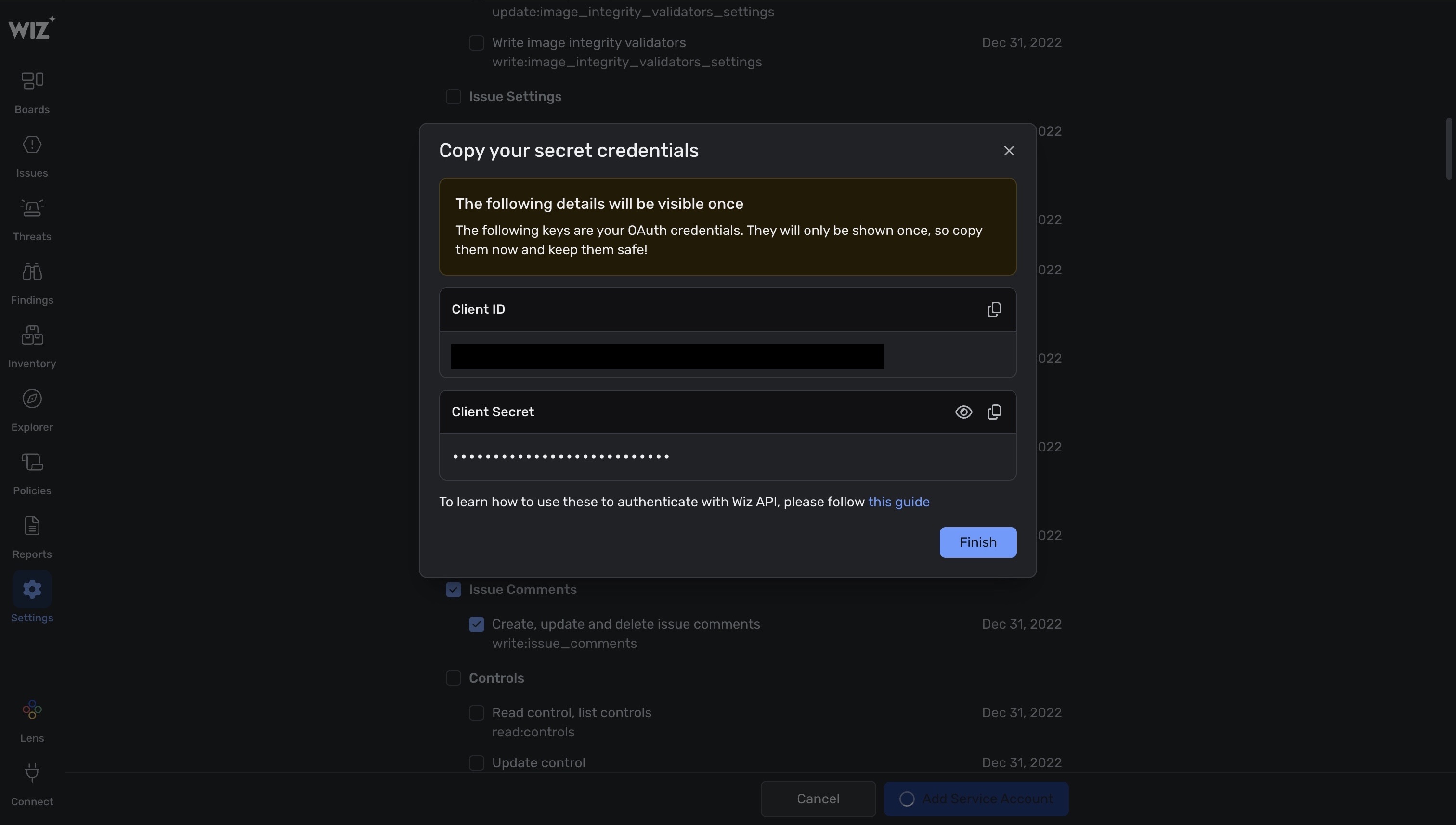Click the Client Secret label
1456x825 pixels.
coord(493,412)
